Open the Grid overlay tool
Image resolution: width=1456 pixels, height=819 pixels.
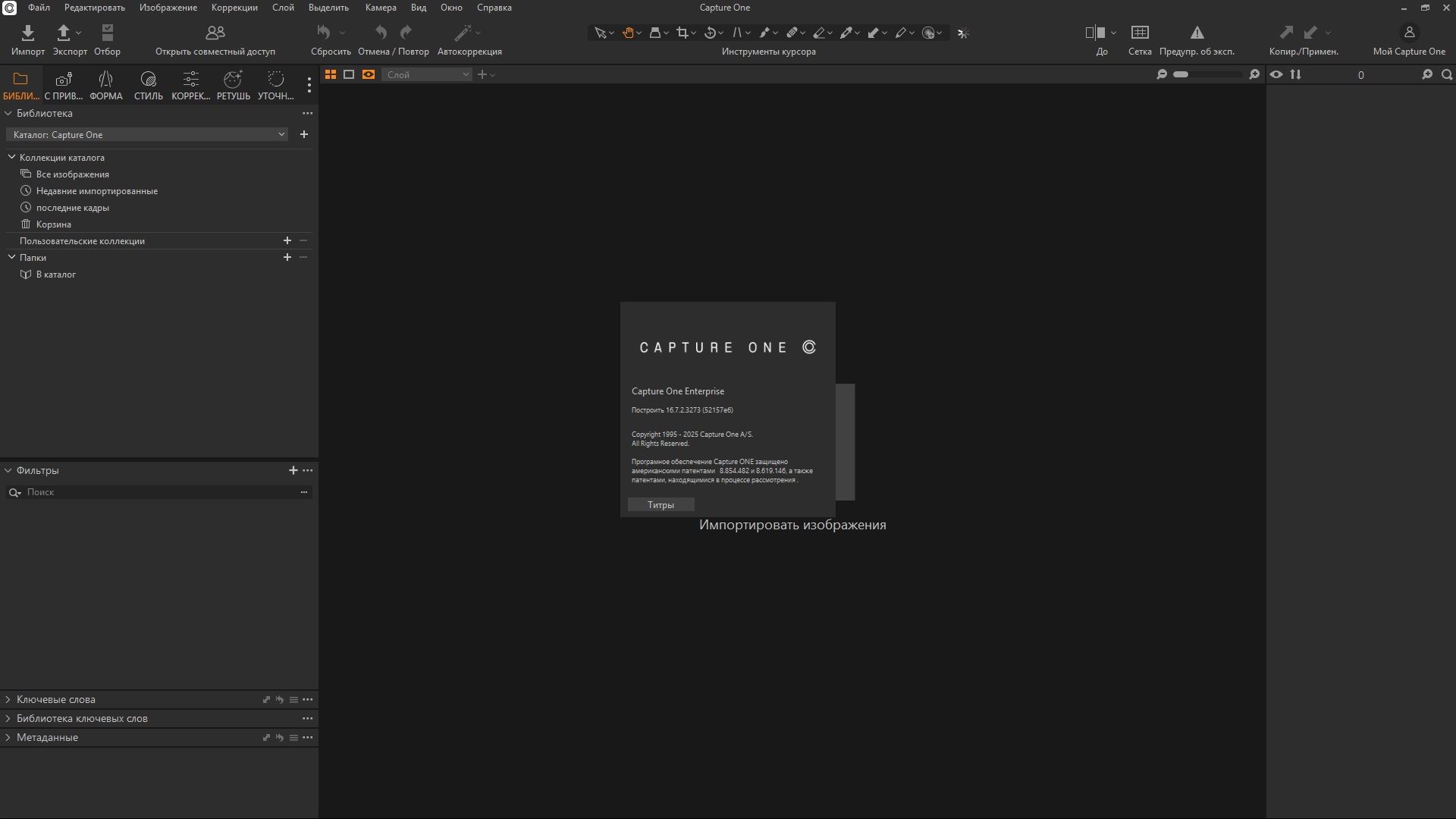pyautogui.click(x=1140, y=33)
